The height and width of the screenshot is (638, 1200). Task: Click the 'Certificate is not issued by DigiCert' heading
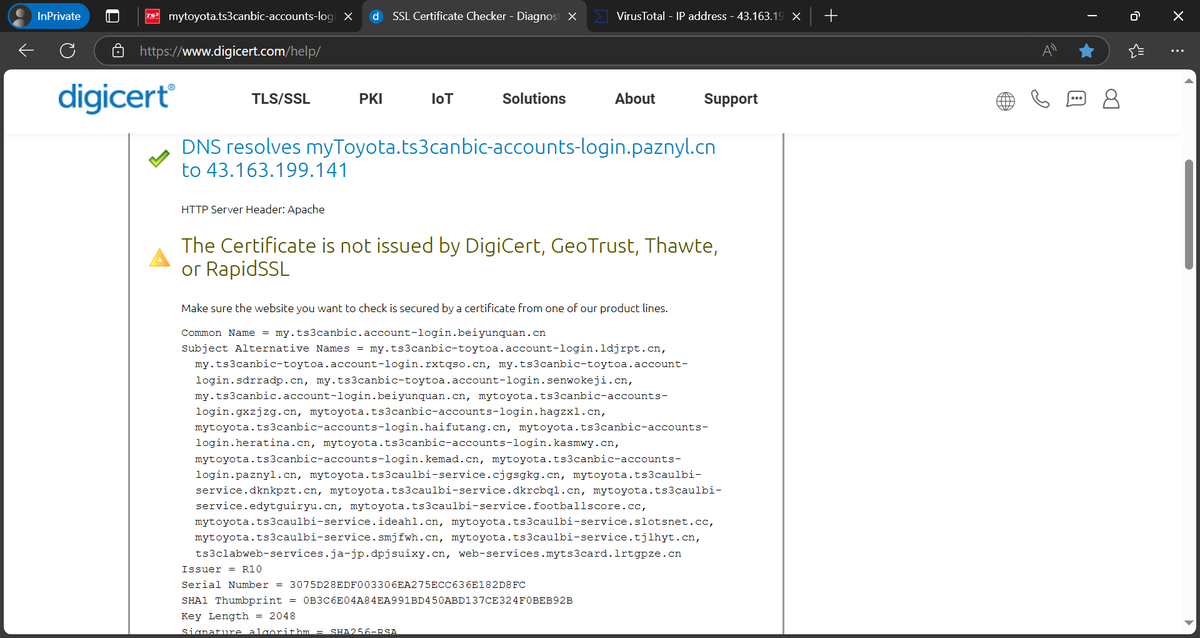450,257
